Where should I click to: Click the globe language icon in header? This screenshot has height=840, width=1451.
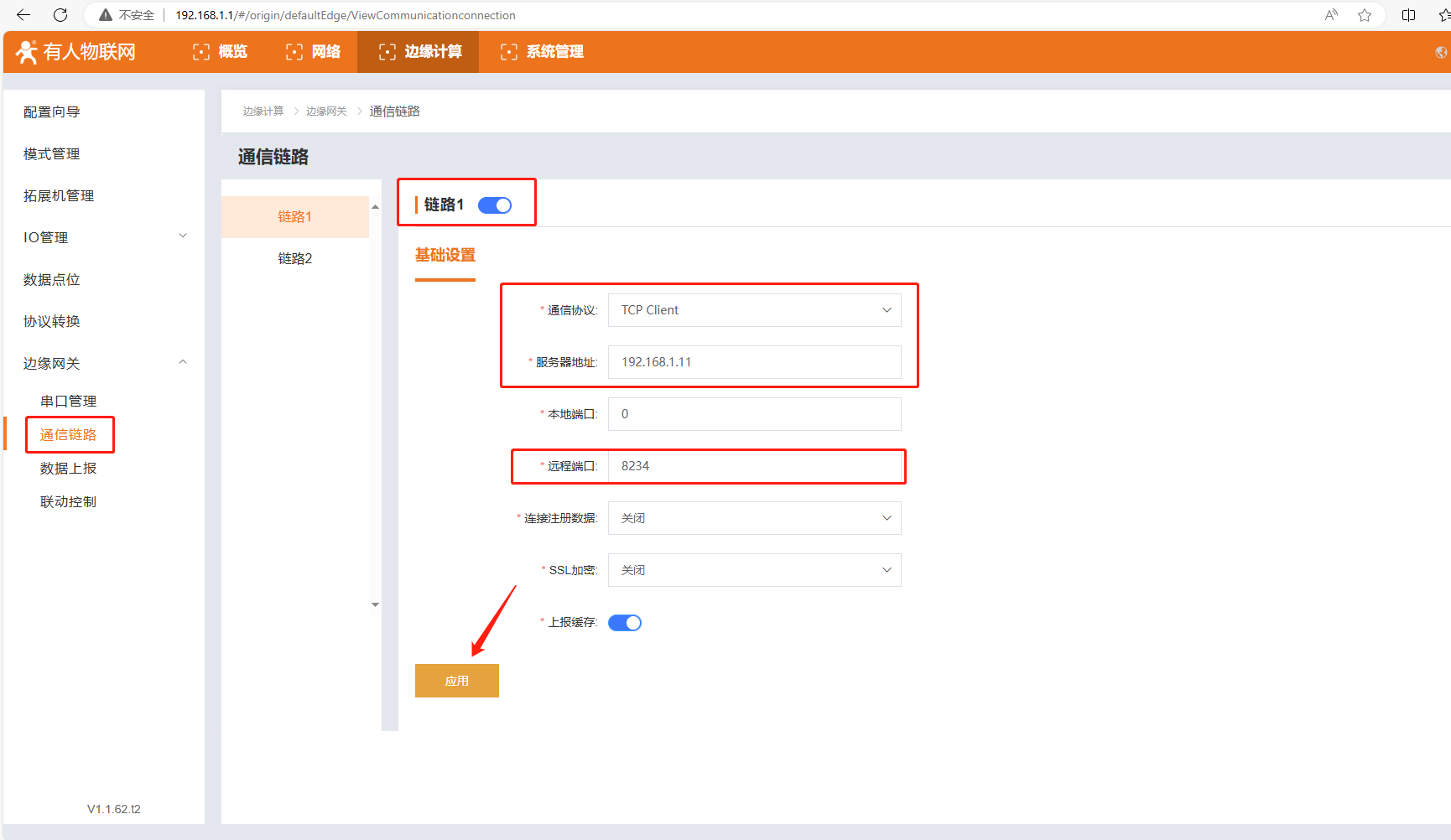click(1441, 52)
